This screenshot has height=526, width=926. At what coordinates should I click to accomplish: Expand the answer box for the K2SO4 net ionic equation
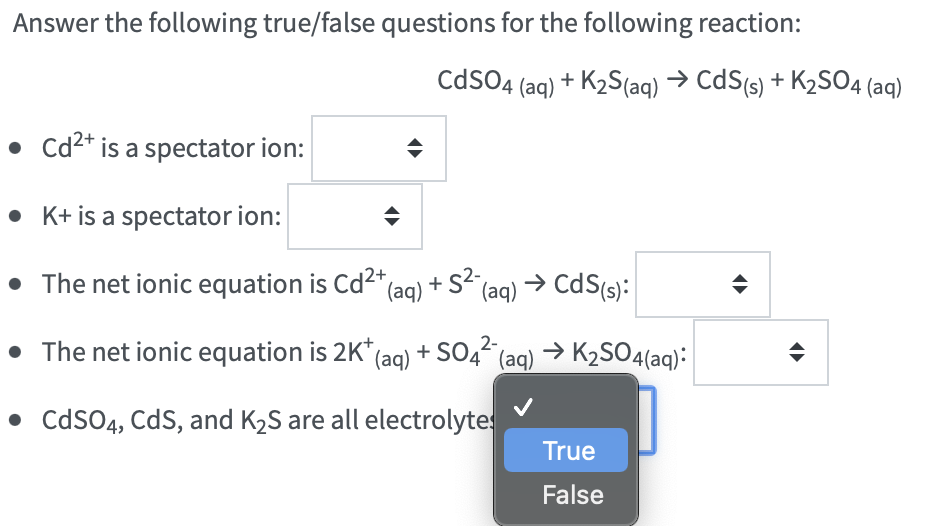760,353
